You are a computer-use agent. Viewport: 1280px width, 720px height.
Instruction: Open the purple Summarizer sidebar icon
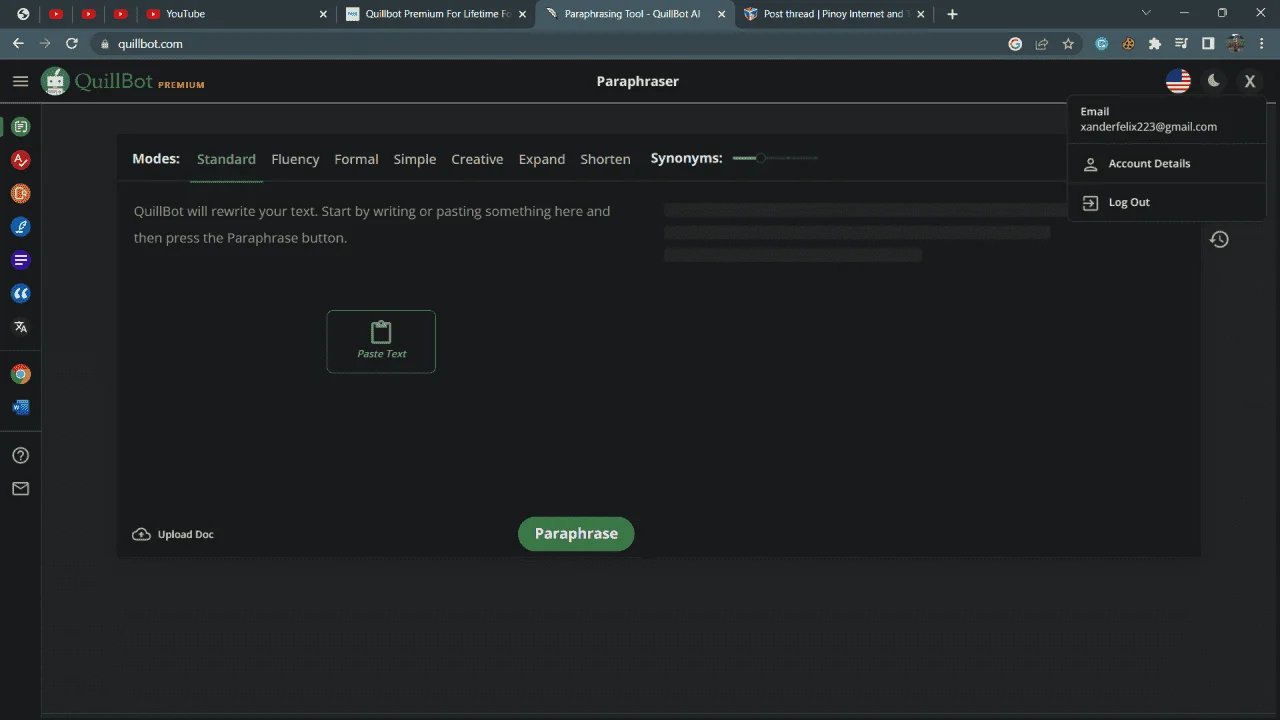tap(20, 260)
